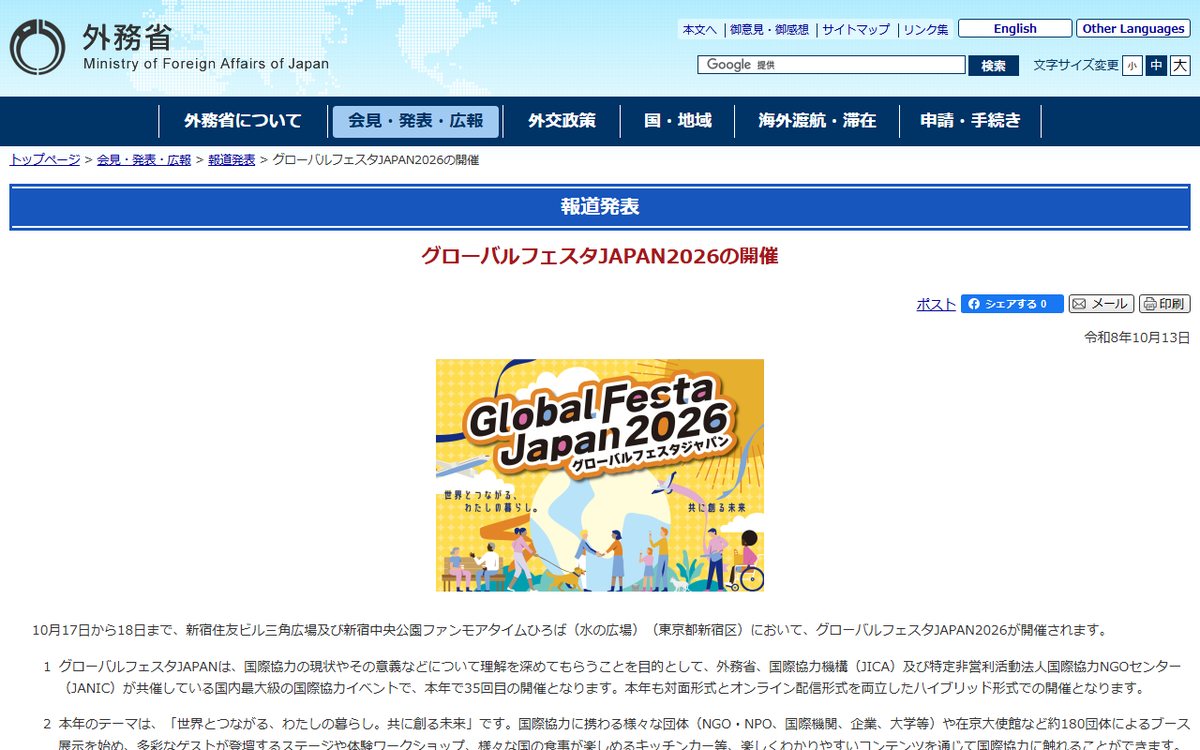
Task: Switch to the English site
Action: point(1015,29)
